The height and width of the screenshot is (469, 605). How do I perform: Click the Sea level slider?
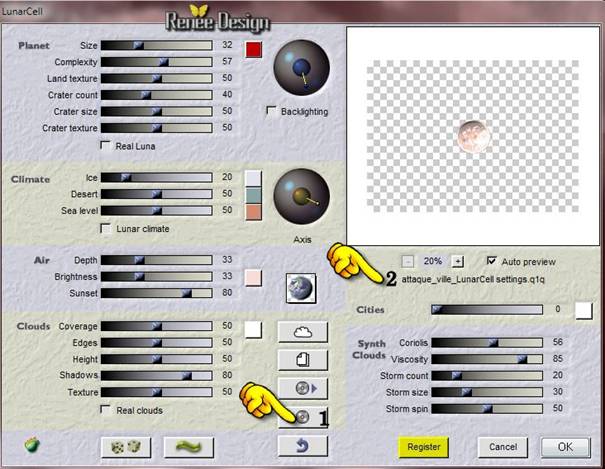(157, 211)
